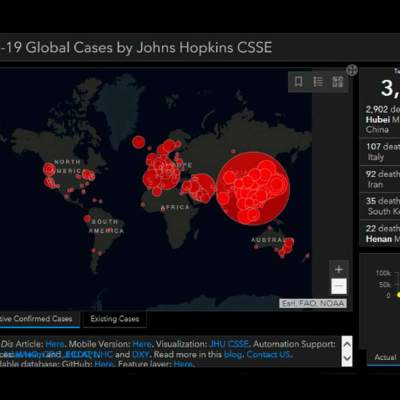Click the Contact US link
400x400 pixels.
[269, 354]
